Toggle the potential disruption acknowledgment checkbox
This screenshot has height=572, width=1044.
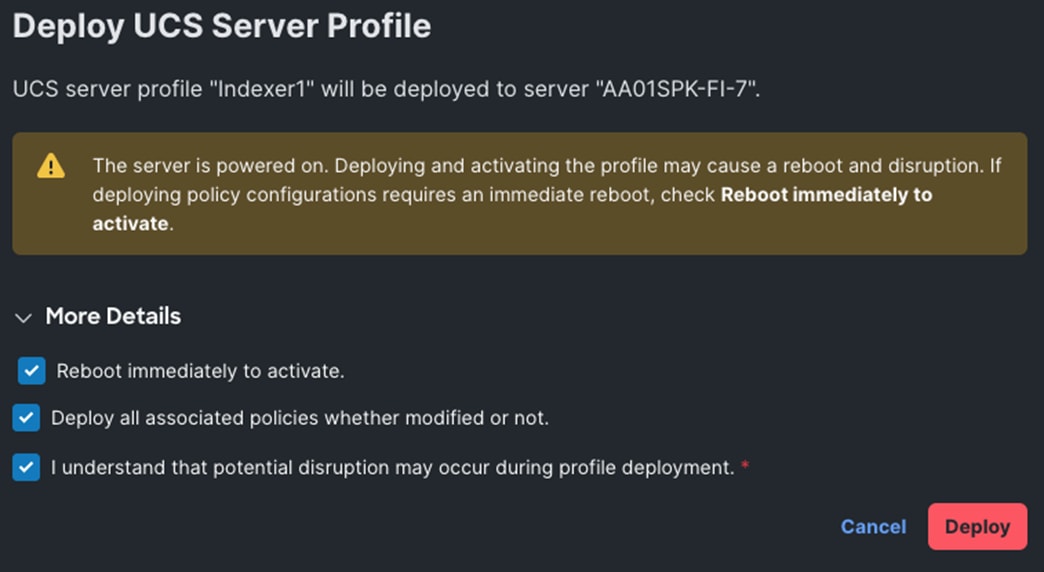click(x=26, y=467)
